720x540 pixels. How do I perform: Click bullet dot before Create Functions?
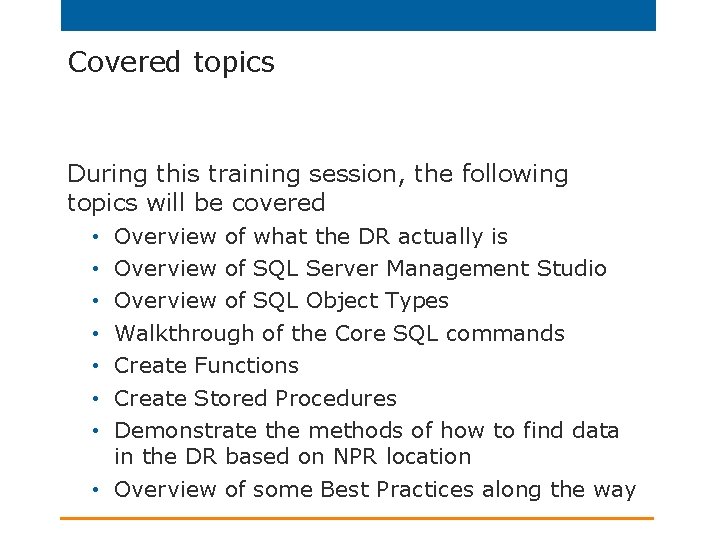[x=96, y=366]
